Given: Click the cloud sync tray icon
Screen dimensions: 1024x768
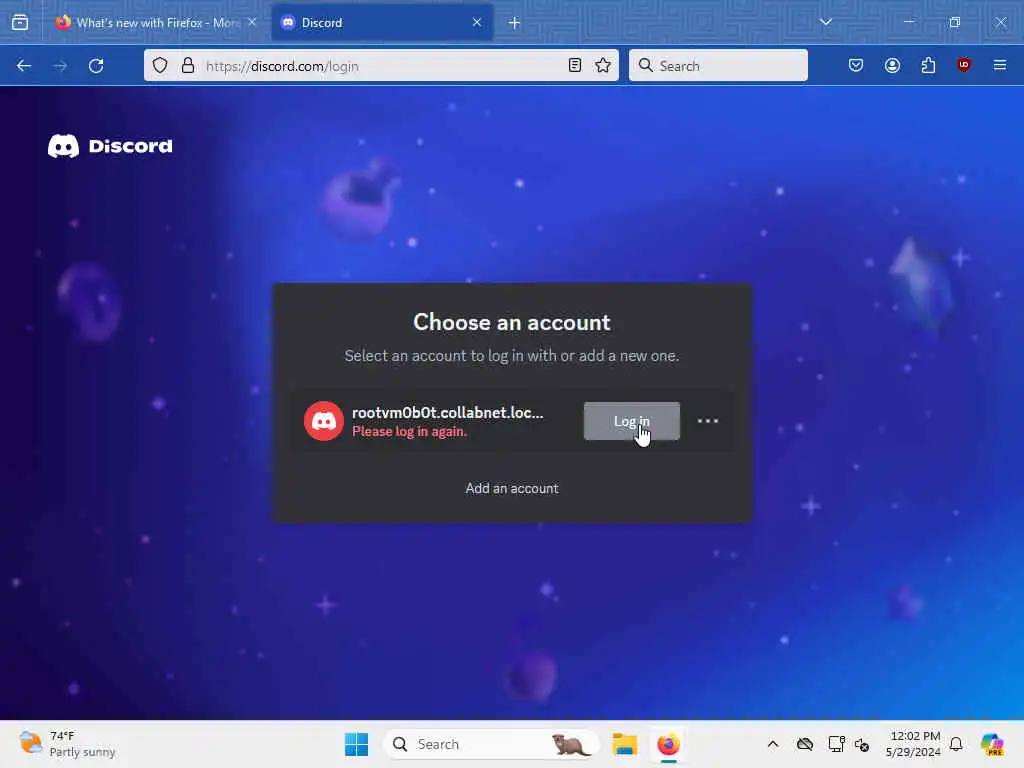Looking at the screenshot, I should tap(805, 744).
